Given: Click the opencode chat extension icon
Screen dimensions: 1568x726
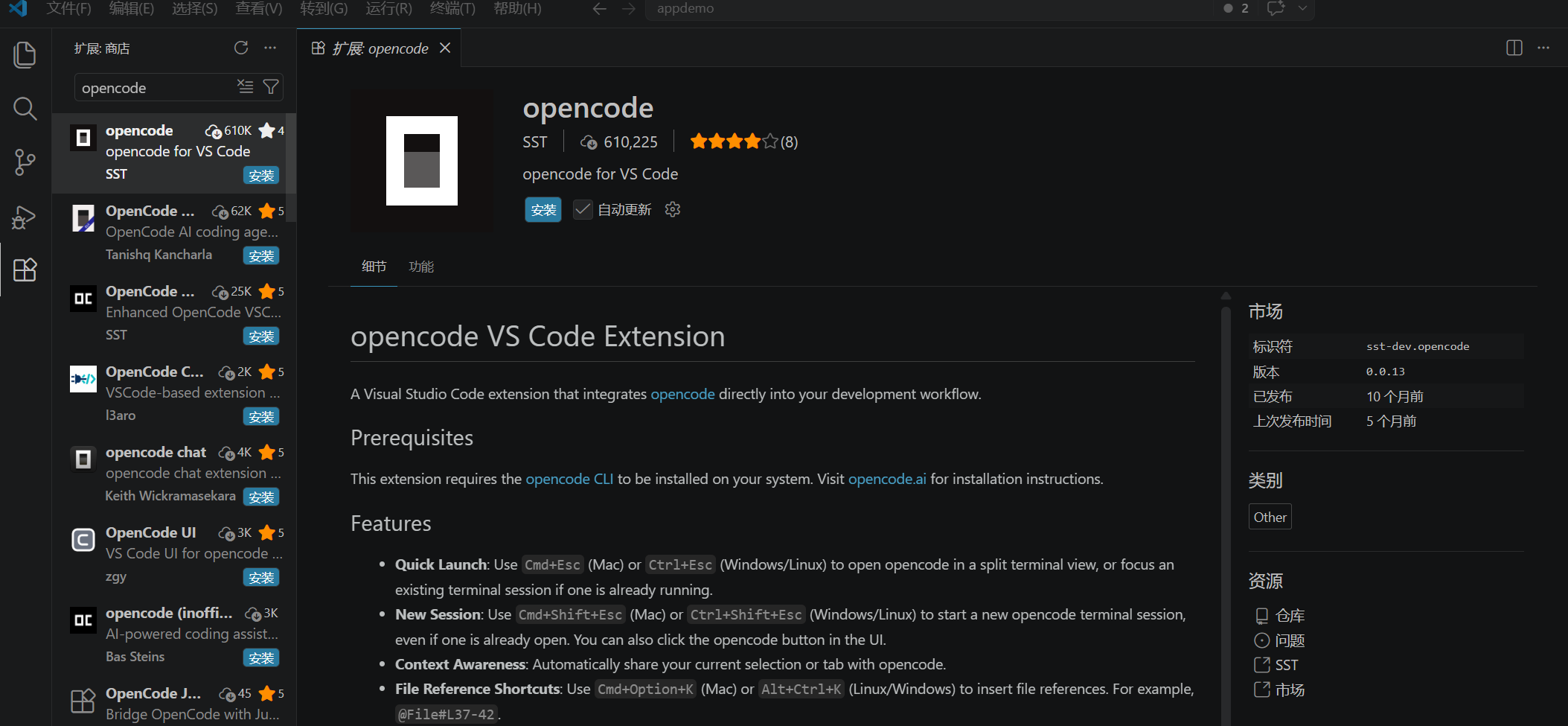Looking at the screenshot, I should tap(83, 459).
